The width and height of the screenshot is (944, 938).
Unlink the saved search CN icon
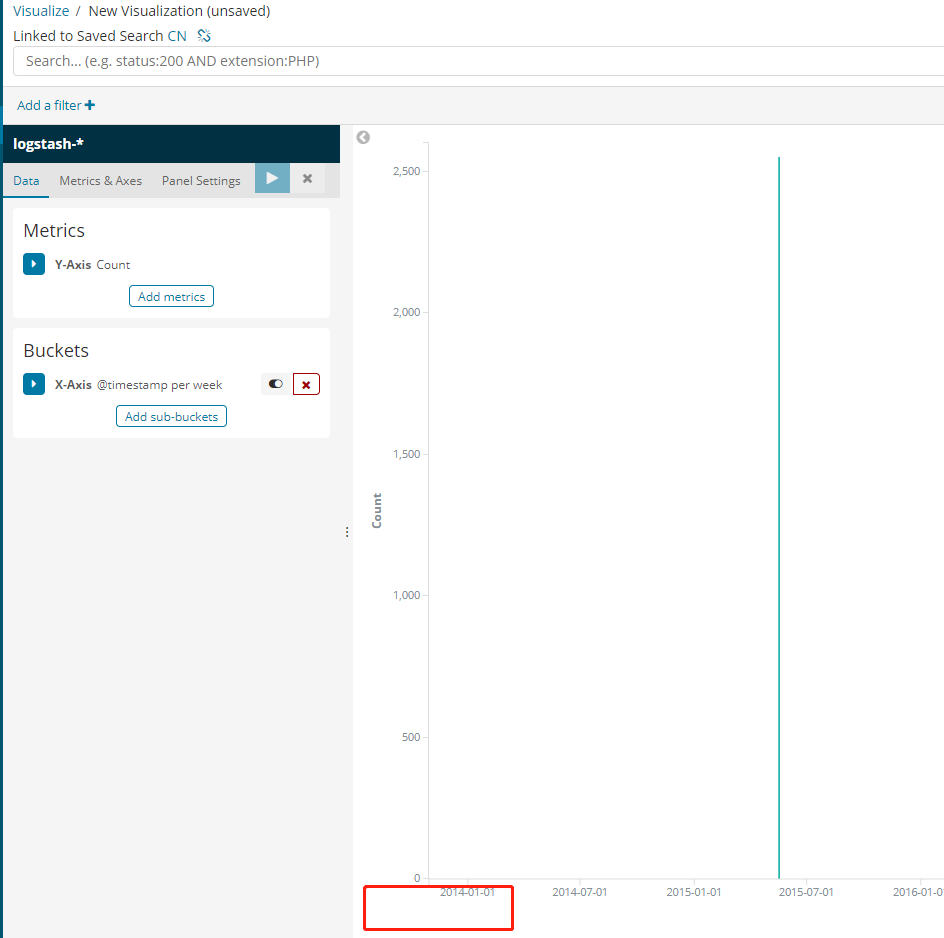point(204,36)
